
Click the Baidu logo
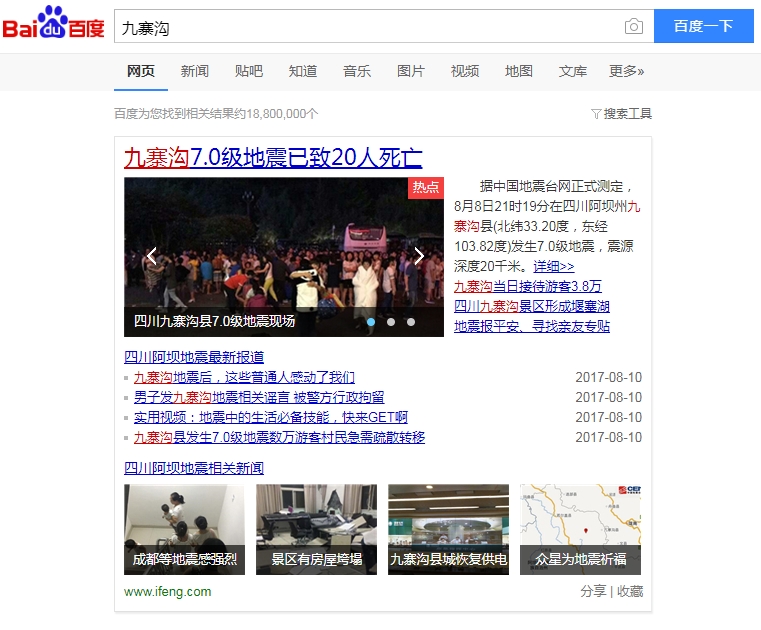(53, 25)
